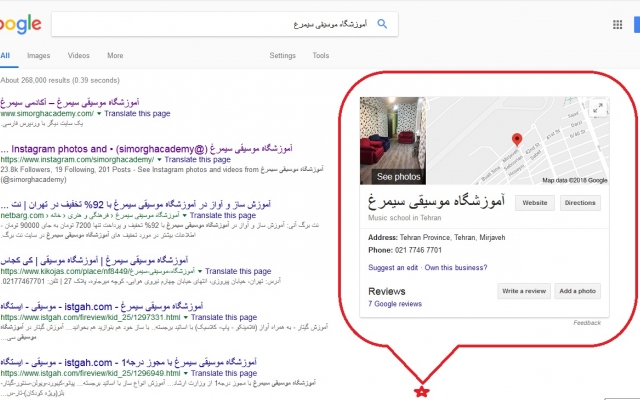Image resolution: width=640 pixels, height=400 pixels.
Task: Open the simorghacademy.com result title link
Action: click(x=70, y=102)
